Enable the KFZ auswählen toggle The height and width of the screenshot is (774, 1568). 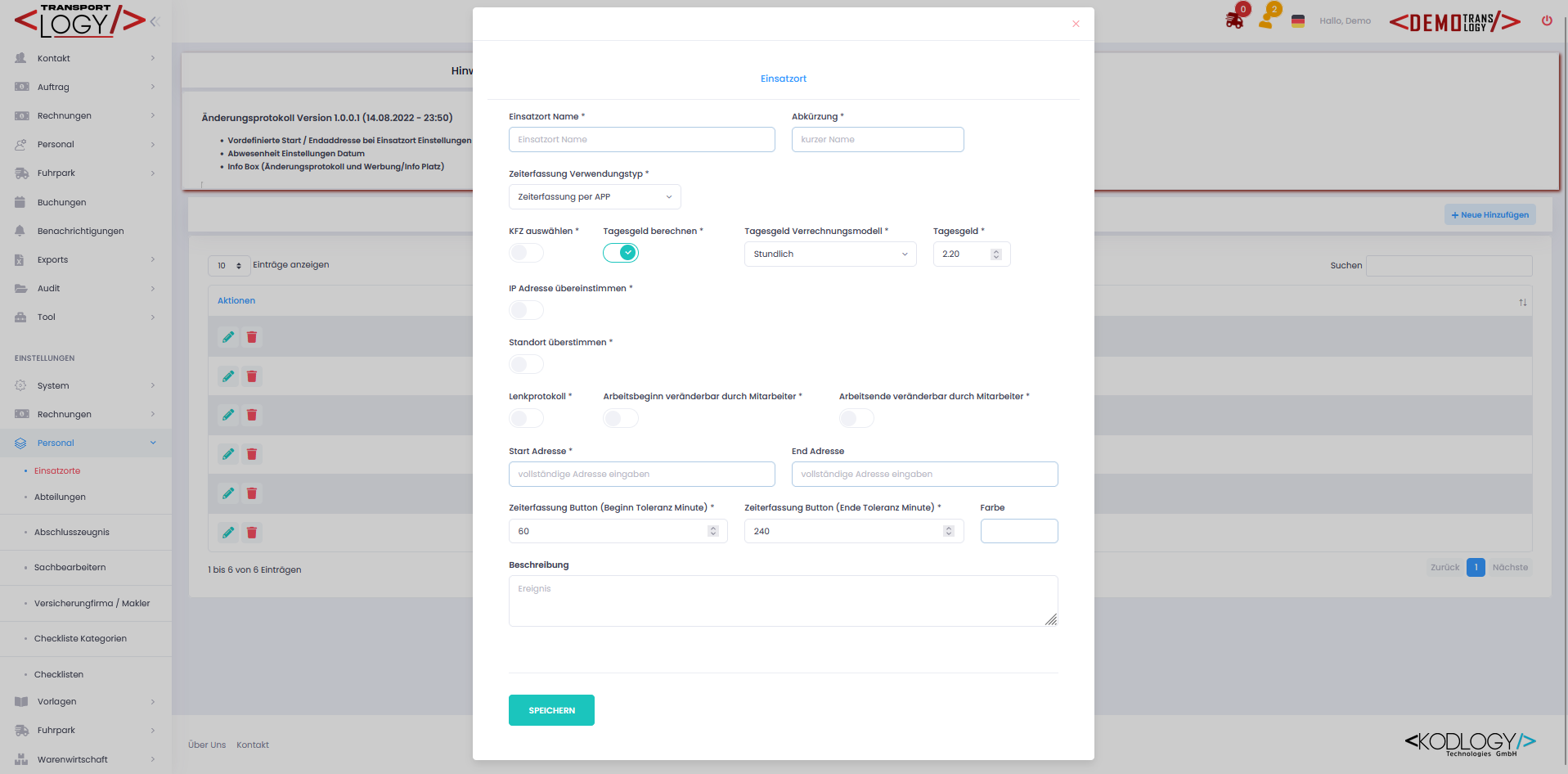pyautogui.click(x=526, y=253)
